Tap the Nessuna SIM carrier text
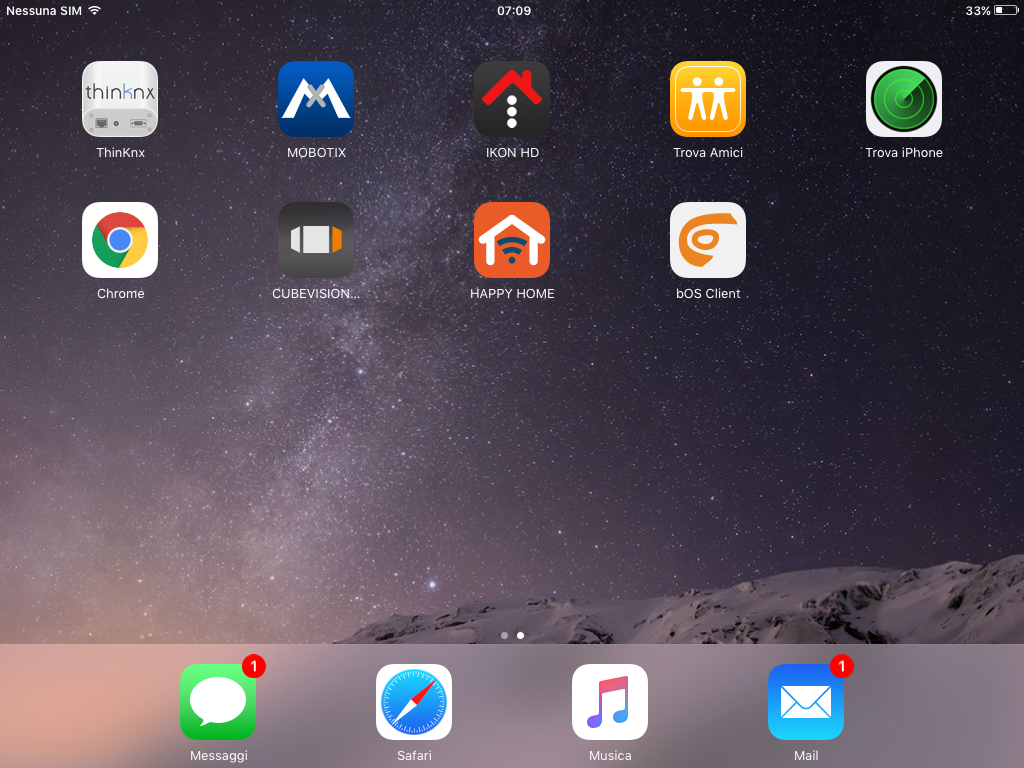The width and height of the screenshot is (1024, 768). tap(44, 10)
